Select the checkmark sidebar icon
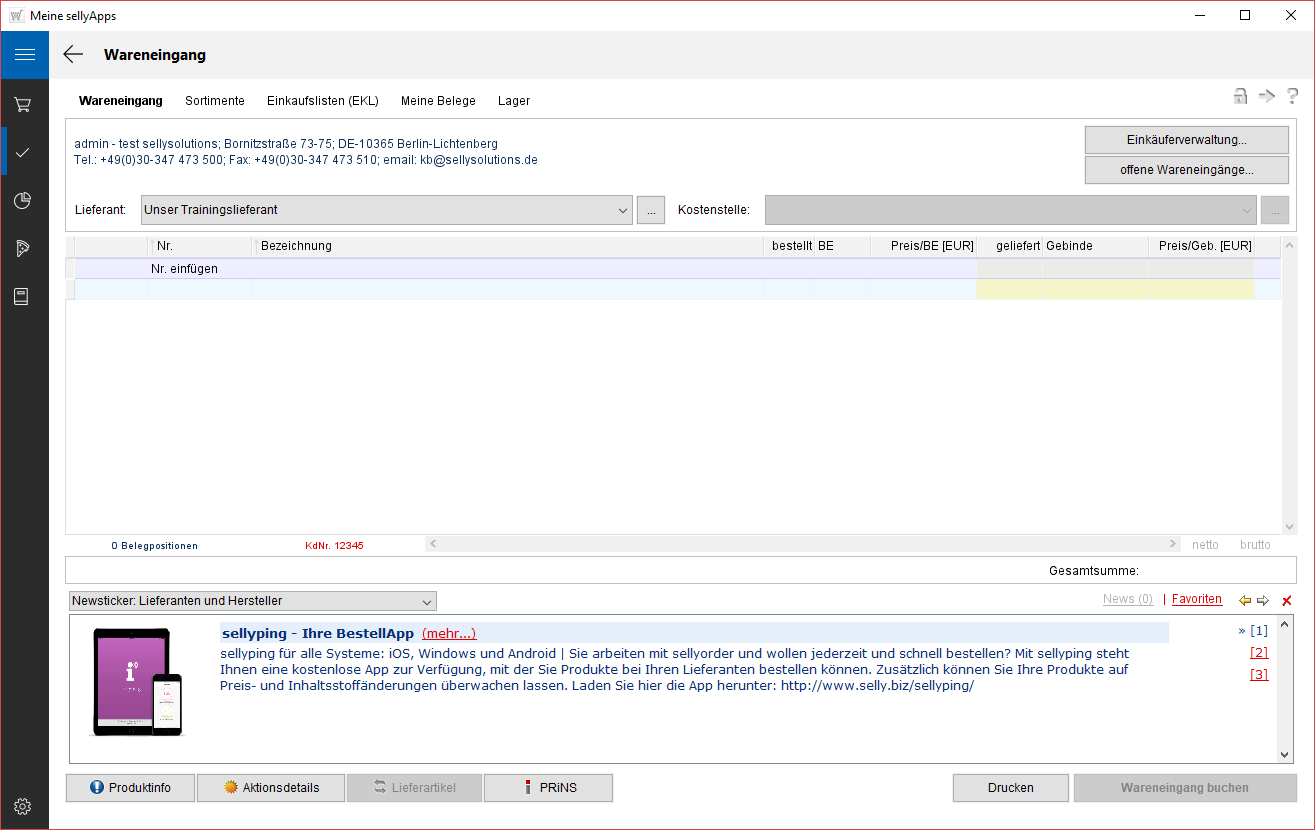Viewport: 1315px width, 830px height. coord(23,152)
